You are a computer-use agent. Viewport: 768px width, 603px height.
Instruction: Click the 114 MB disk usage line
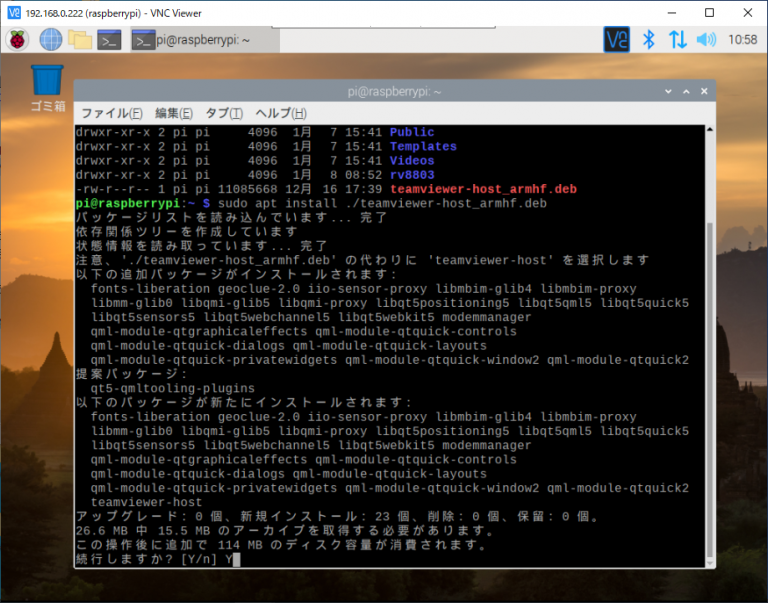[281, 545]
